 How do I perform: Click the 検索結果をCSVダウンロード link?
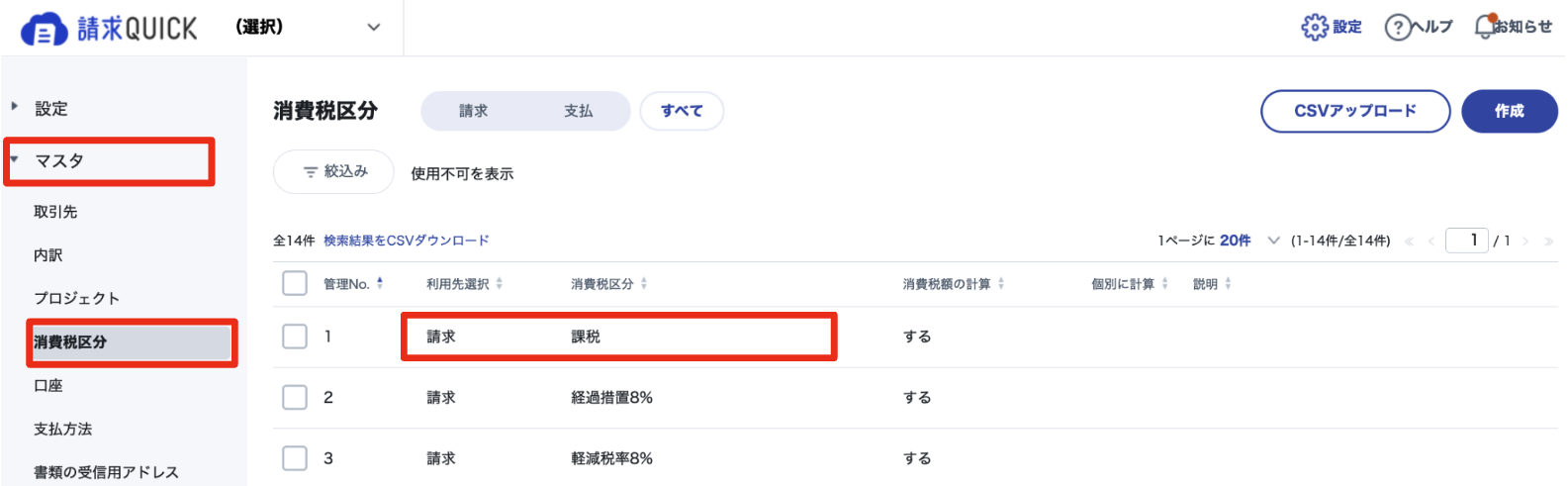pos(407,241)
